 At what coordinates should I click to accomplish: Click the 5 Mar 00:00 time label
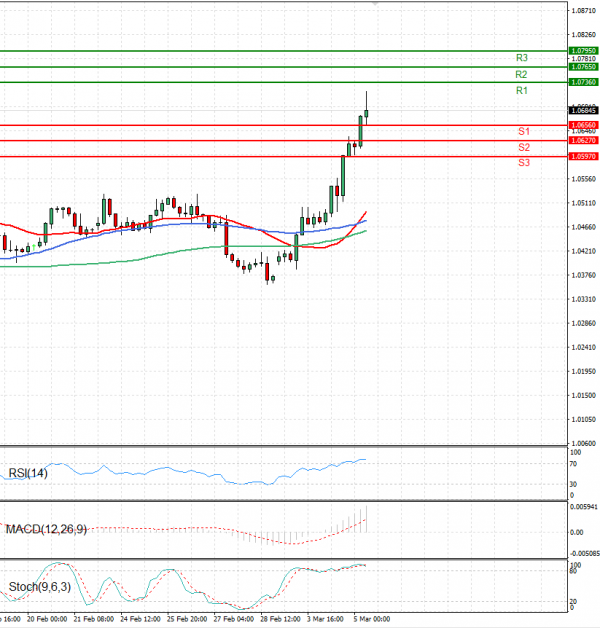[x=372, y=619]
